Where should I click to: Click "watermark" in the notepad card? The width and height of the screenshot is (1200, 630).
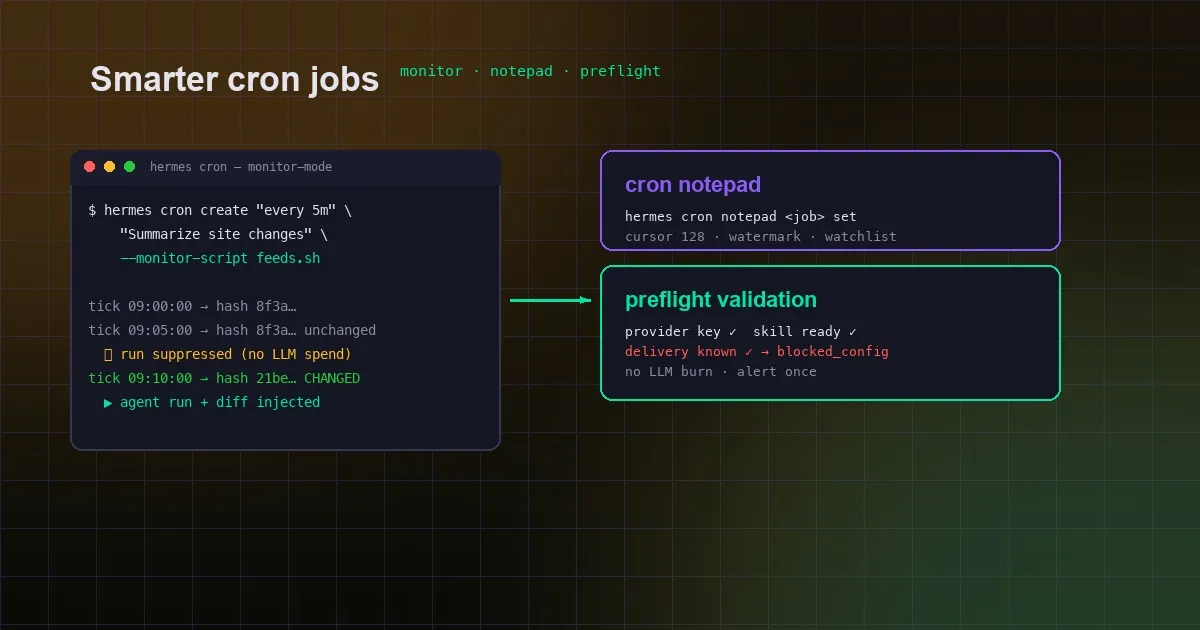pyautogui.click(x=765, y=237)
